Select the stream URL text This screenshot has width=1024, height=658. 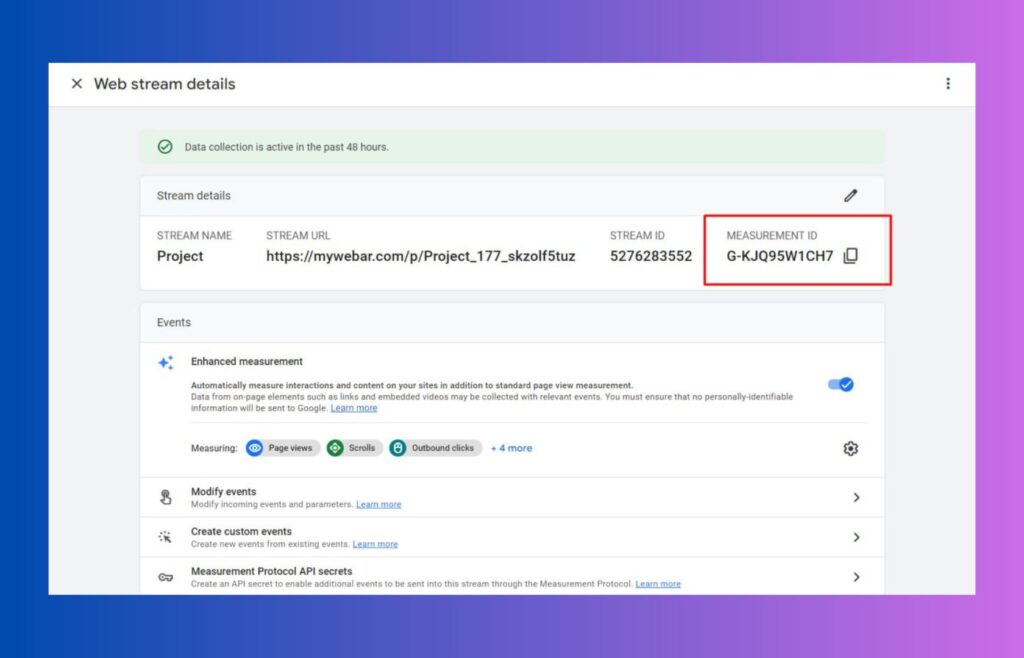[420, 256]
